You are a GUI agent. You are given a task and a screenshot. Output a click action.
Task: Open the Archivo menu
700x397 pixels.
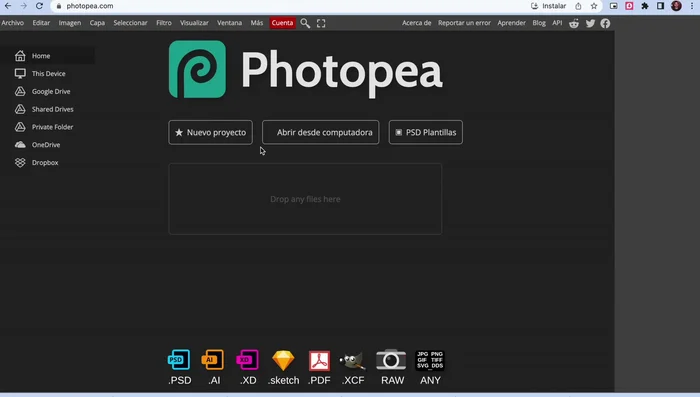point(12,23)
